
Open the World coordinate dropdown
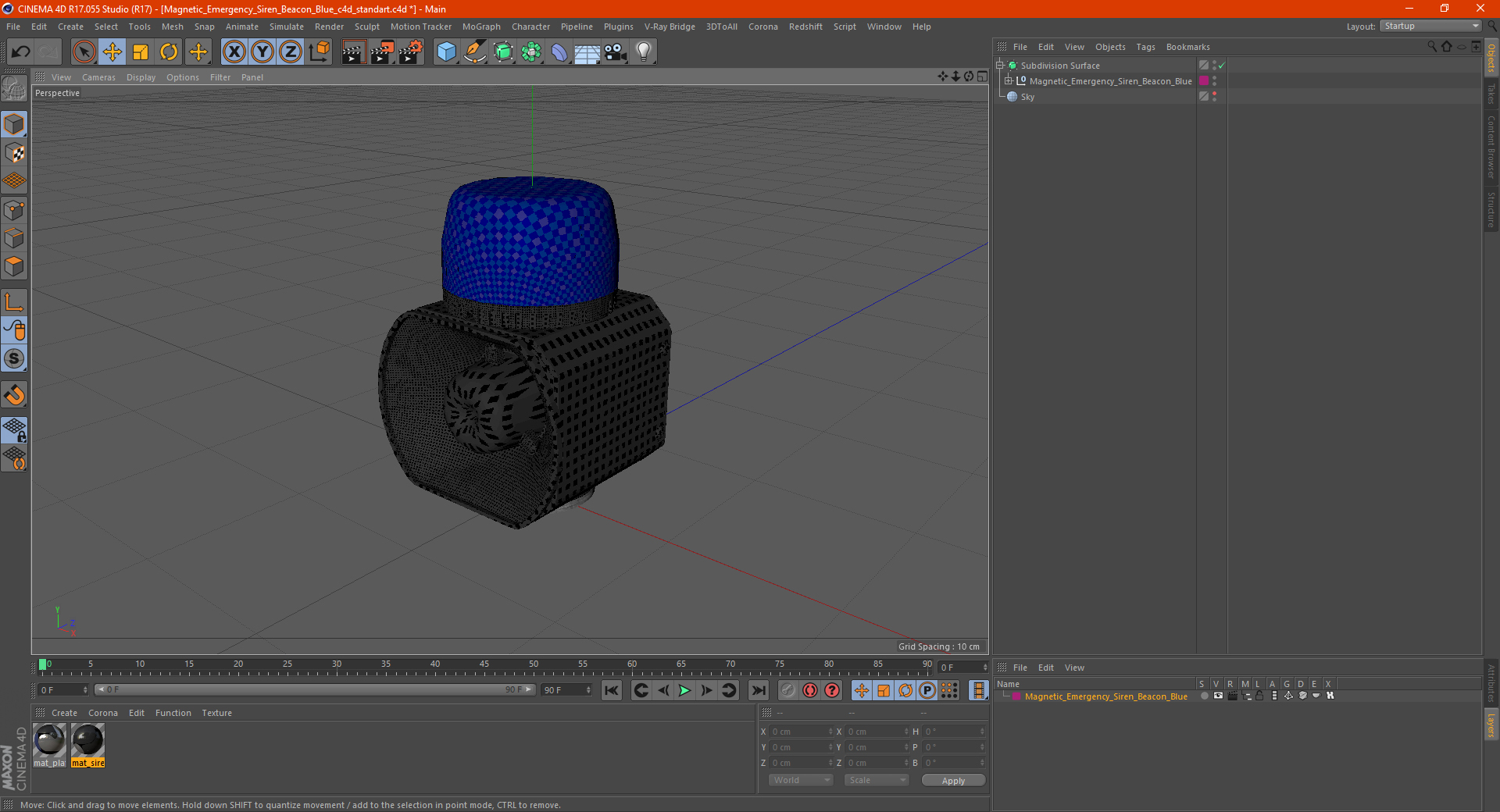pyautogui.click(x=801, y=780)
